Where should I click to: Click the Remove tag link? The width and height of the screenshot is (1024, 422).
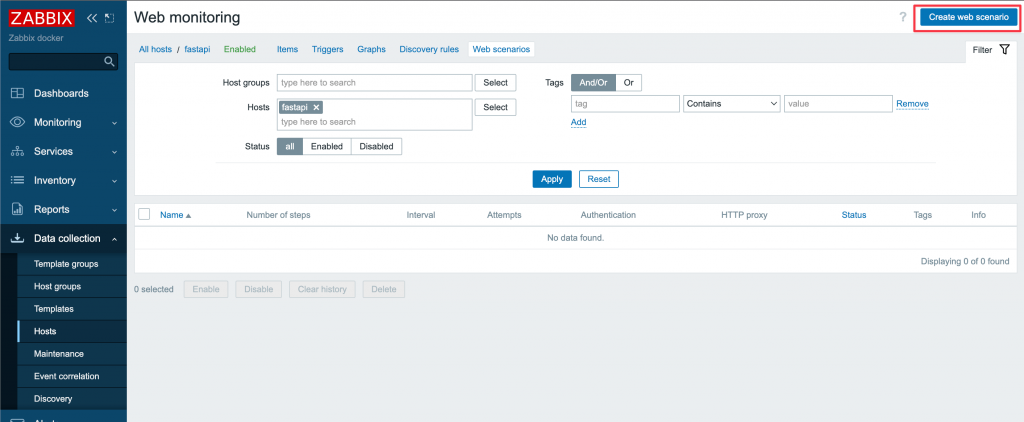click(912, 104)
